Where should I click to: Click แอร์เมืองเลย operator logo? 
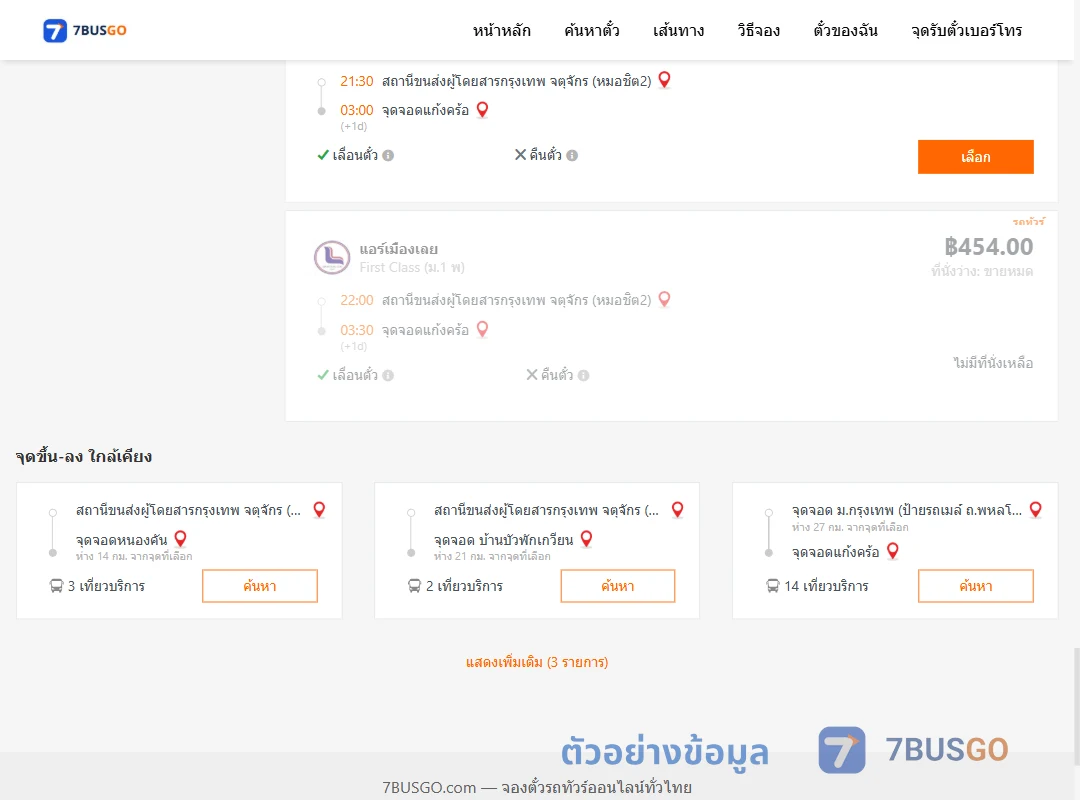click(332, 258)
